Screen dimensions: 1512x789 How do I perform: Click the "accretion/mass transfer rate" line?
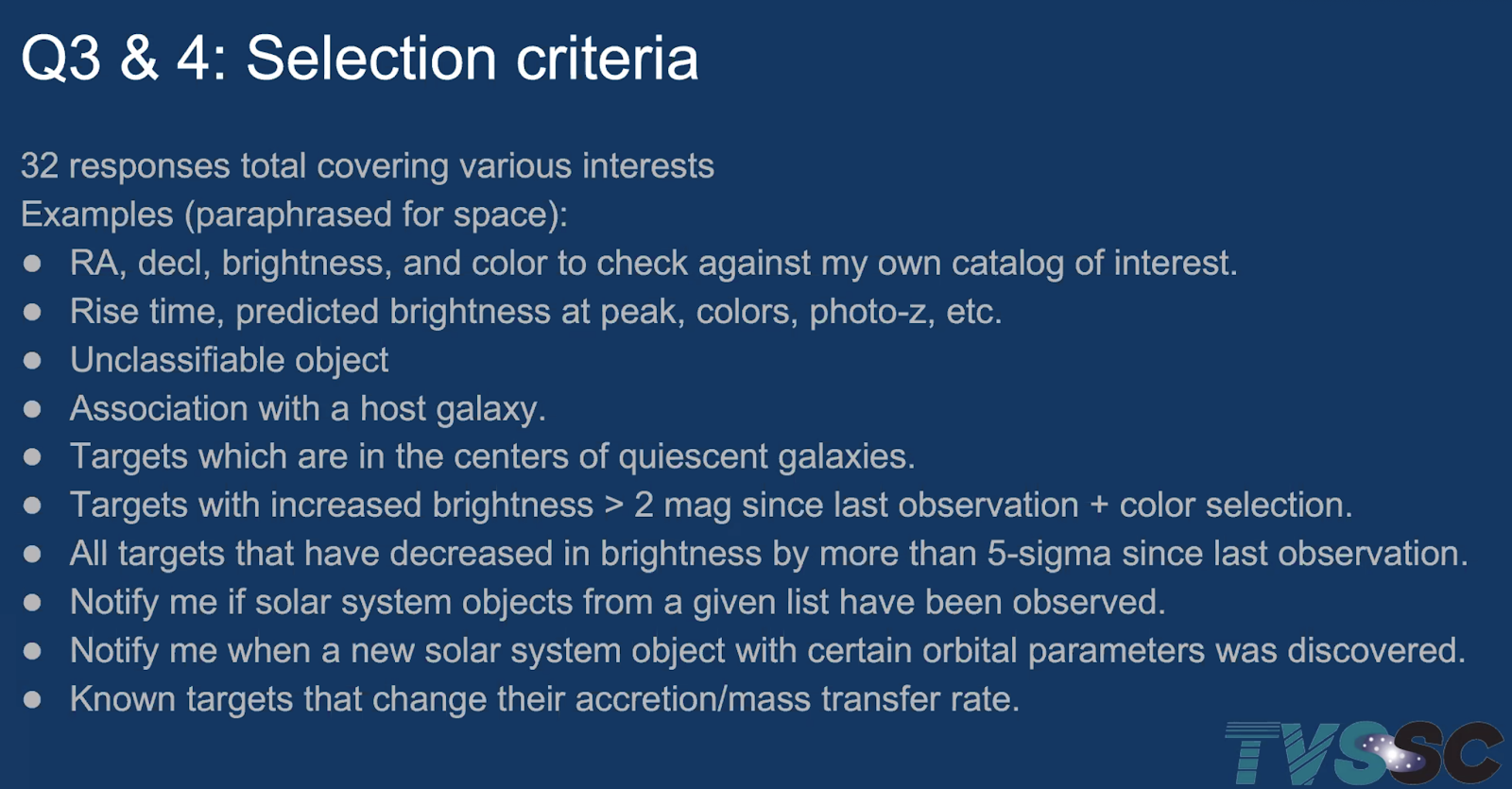[544, 699]
